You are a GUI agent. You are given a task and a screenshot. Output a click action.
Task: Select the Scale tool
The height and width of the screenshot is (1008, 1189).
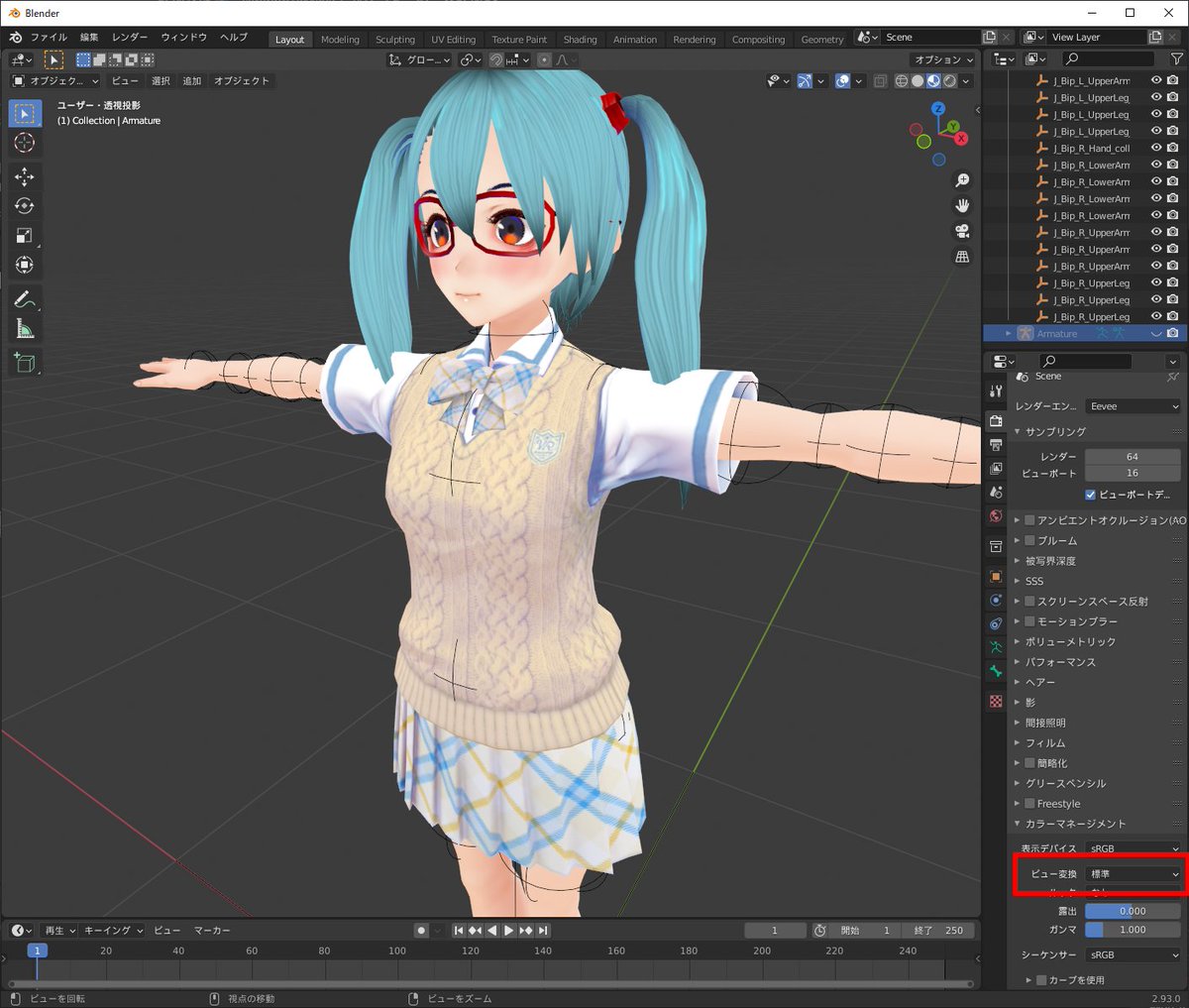(x=25, y=236)
